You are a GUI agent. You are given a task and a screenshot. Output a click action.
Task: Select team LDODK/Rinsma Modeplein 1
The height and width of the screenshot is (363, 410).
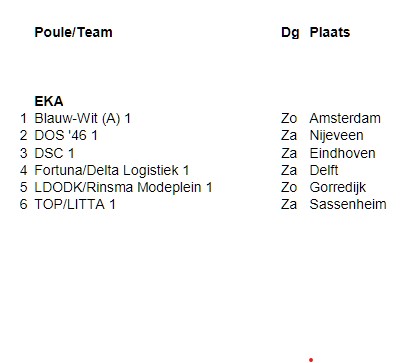point(123,187)
